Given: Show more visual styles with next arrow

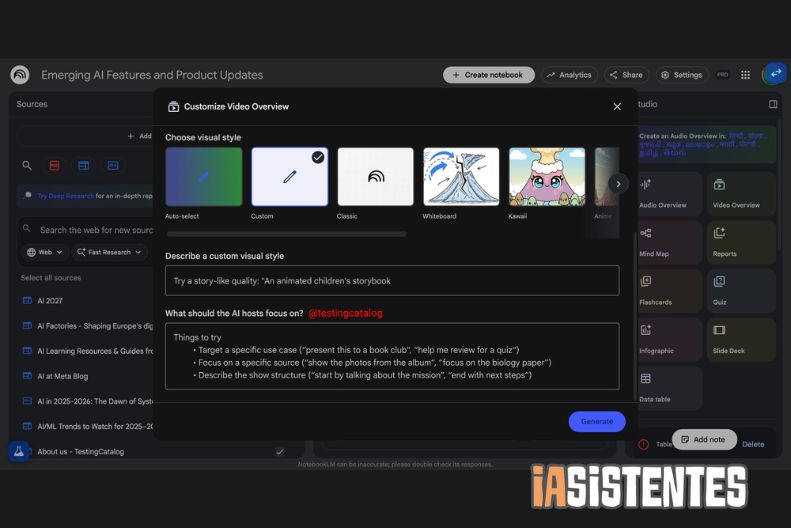Looking at the screenshot, I should tap(618, 184).
